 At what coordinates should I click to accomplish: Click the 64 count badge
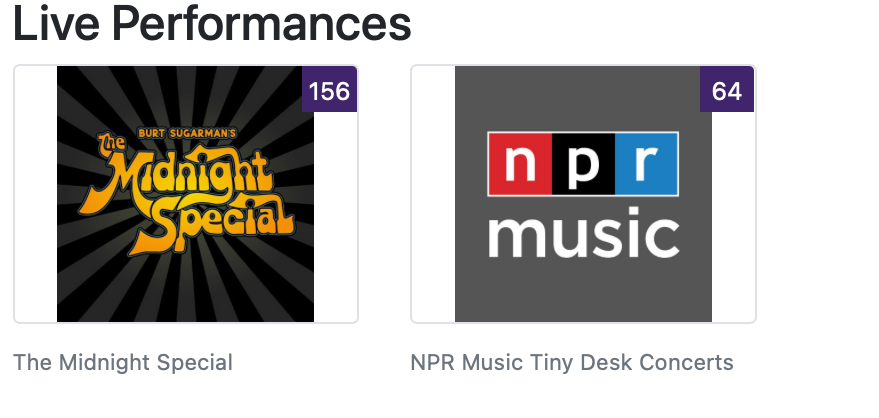(x=727, y=92)
